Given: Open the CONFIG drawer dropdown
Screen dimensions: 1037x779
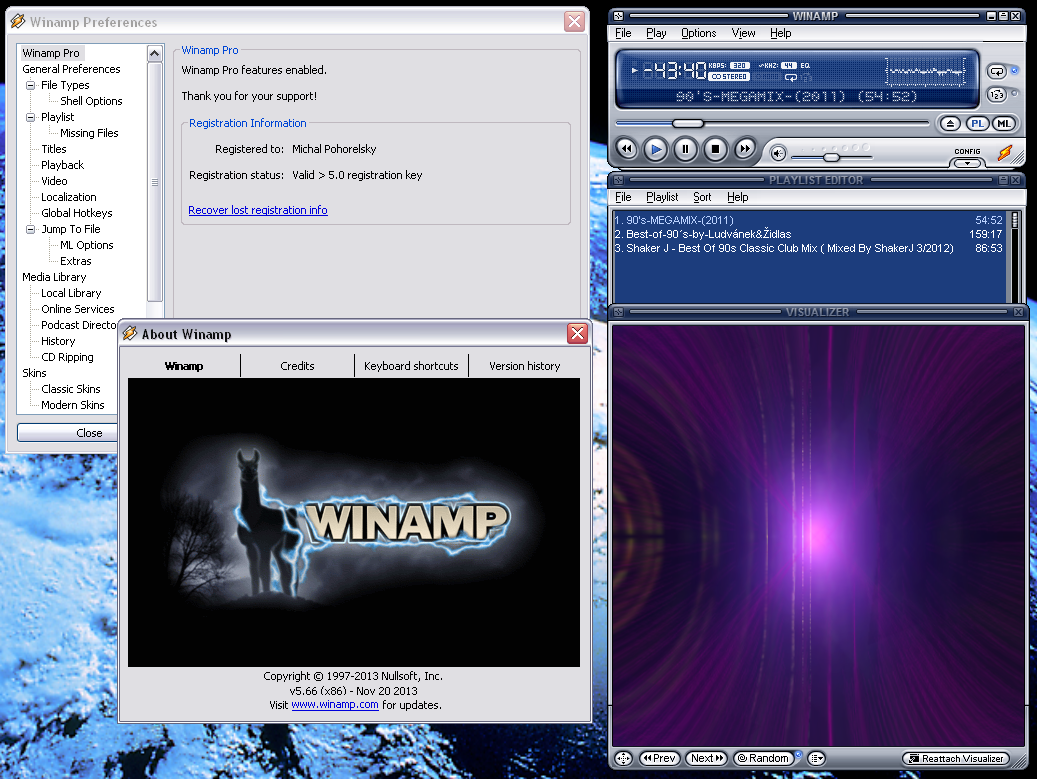Looking at the screenshot, I should pyautogui.click(x=966, y=162).
